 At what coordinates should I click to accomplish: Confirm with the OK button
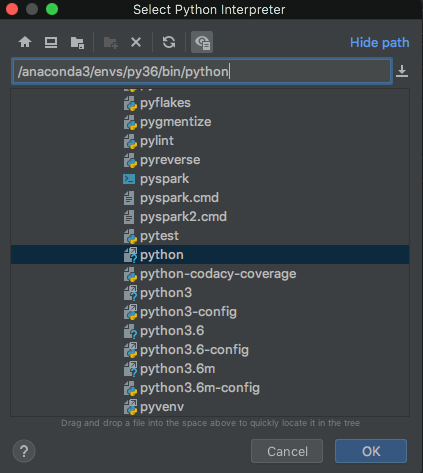click(371, 451)
